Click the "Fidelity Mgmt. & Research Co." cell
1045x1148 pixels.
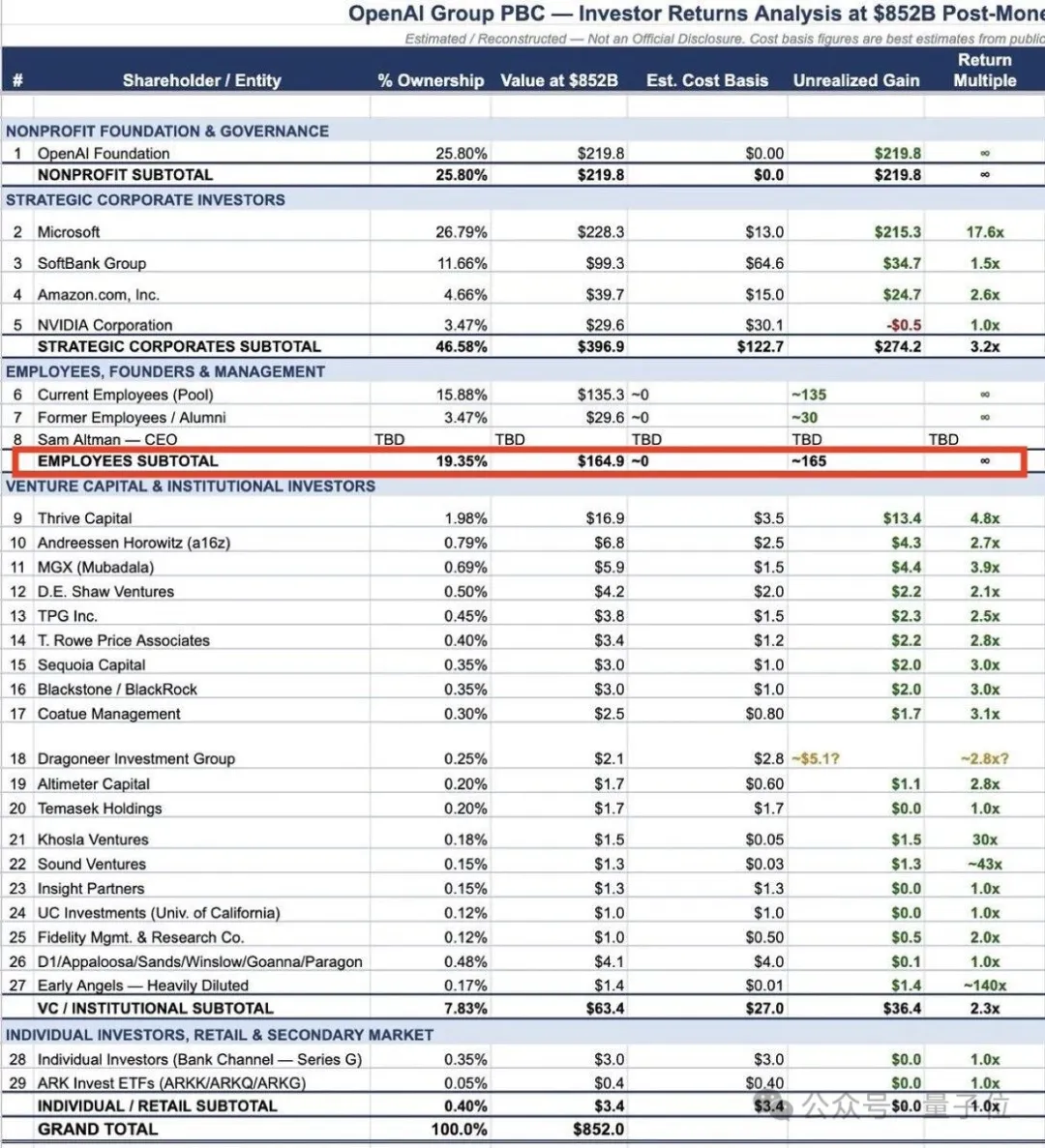pyautogui.click(x=140, y=937)
